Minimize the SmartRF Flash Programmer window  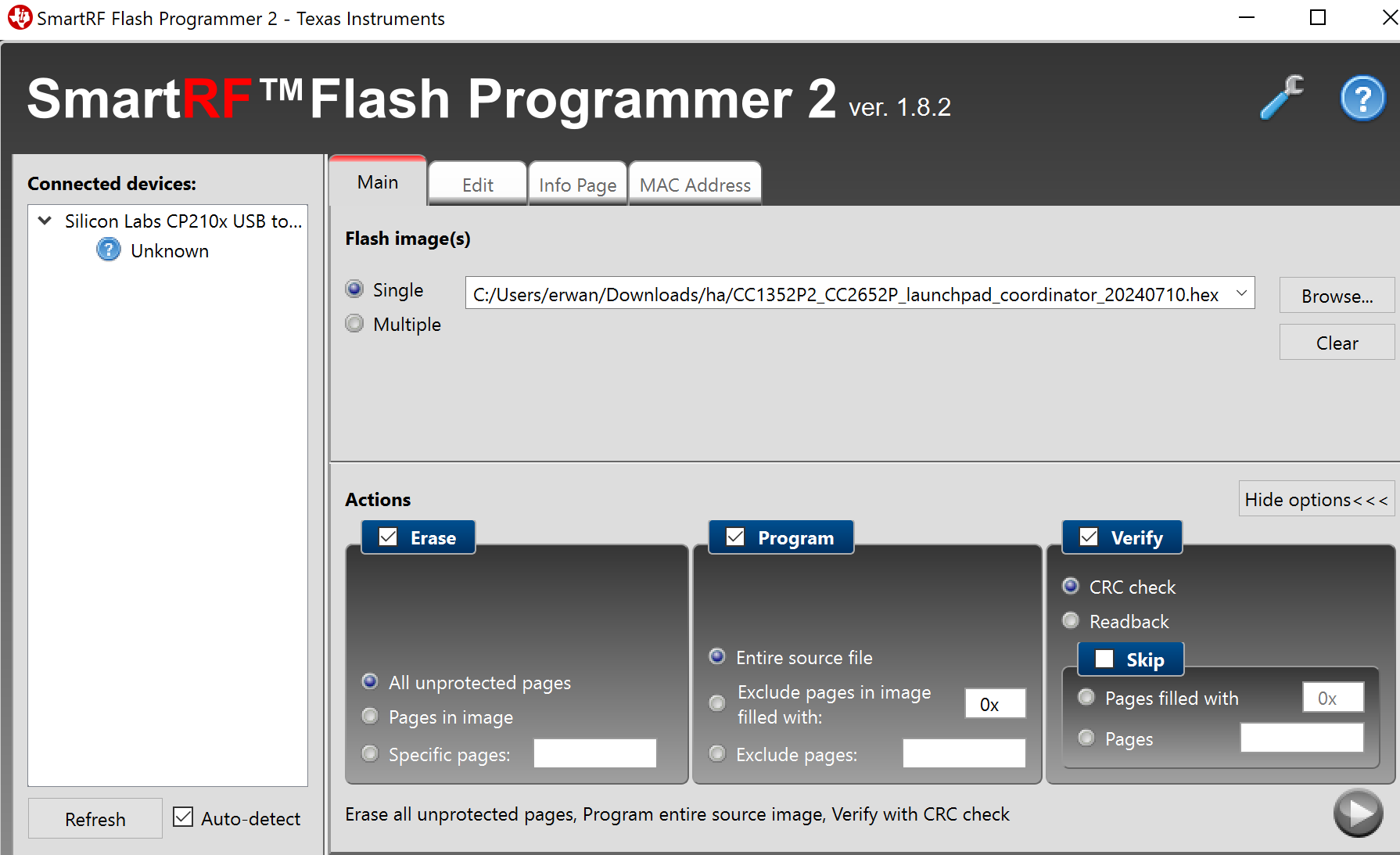click(x=1247, y=17)
